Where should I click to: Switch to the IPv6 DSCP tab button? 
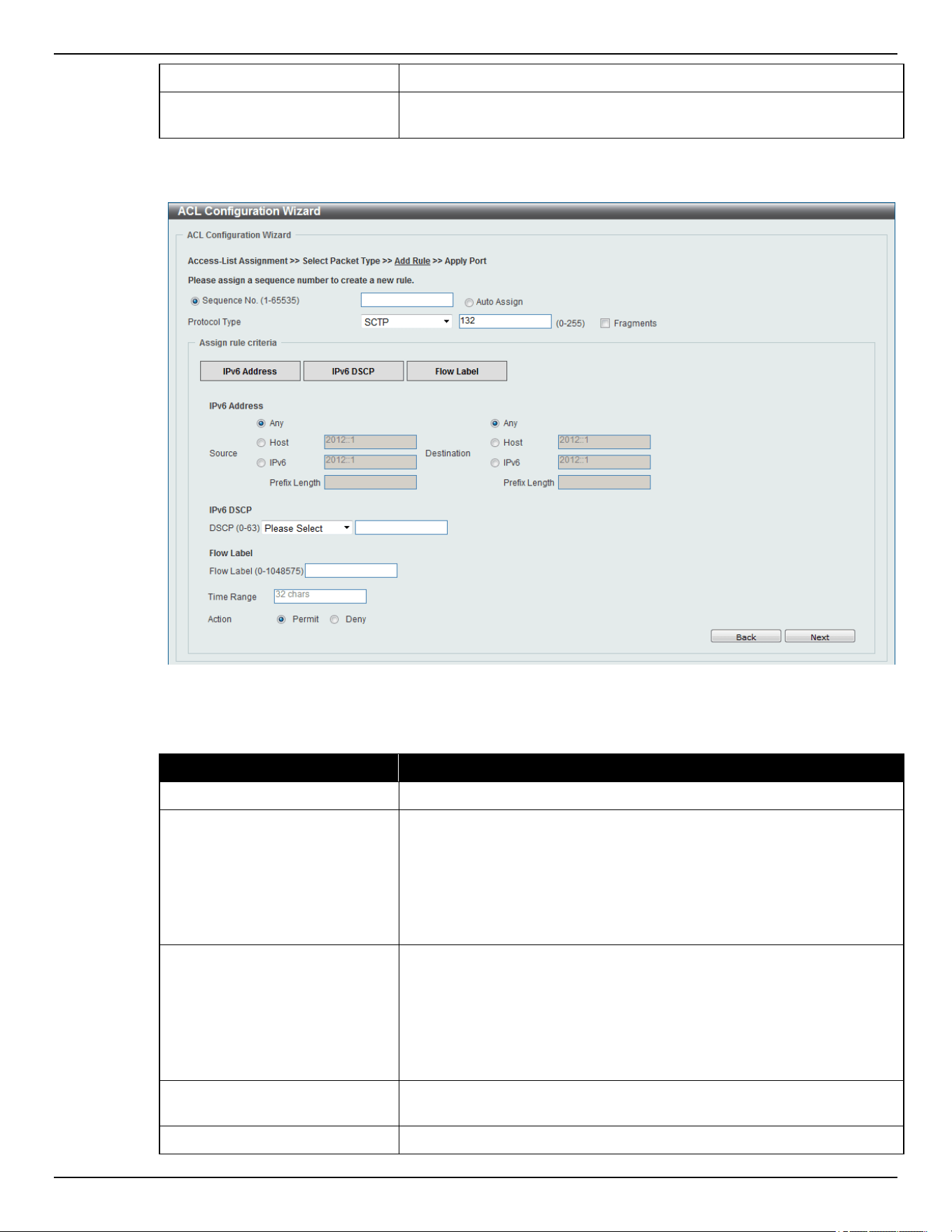(x=353, y=371)
